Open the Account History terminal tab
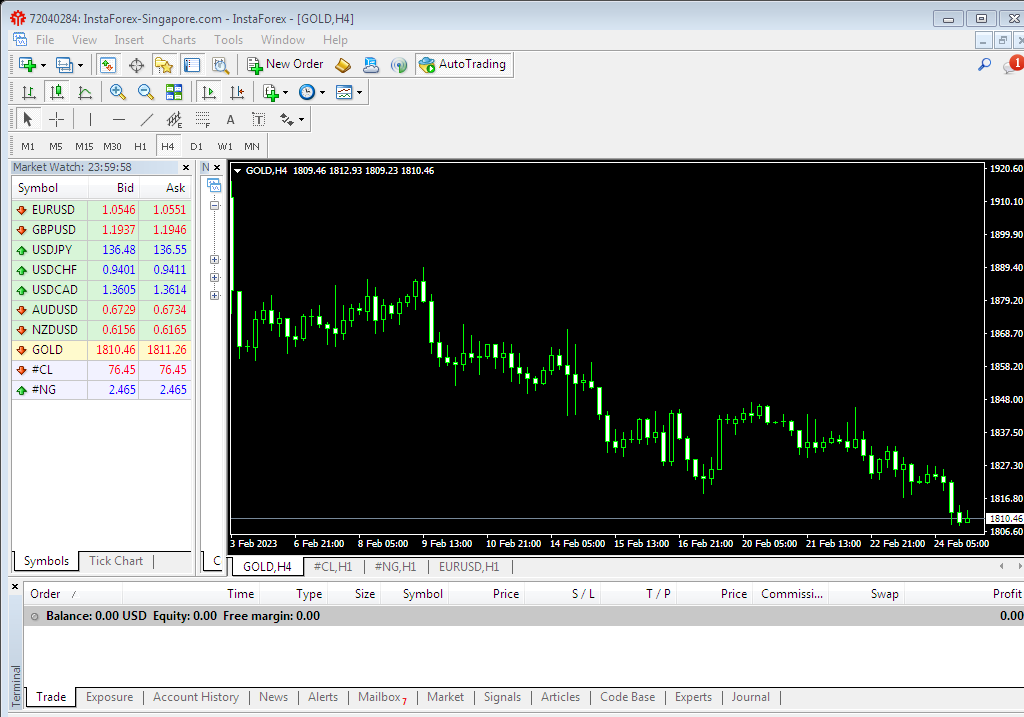1024x717 pixels. pyautogui.click(x=196, y=697)
